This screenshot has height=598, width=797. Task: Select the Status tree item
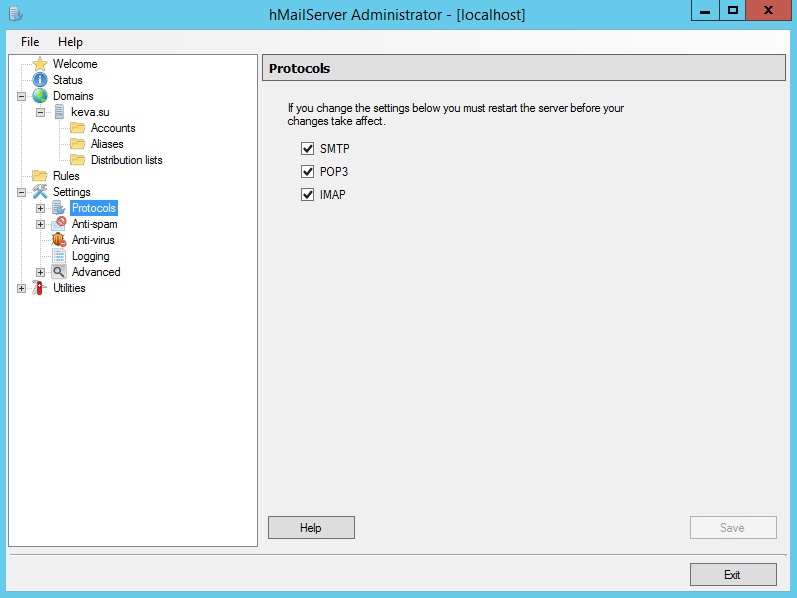(x=68, y=80)
